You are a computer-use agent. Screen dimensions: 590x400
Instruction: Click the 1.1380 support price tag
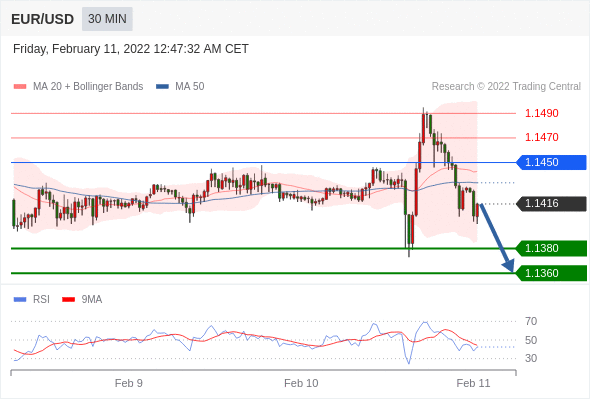point(552,248)
